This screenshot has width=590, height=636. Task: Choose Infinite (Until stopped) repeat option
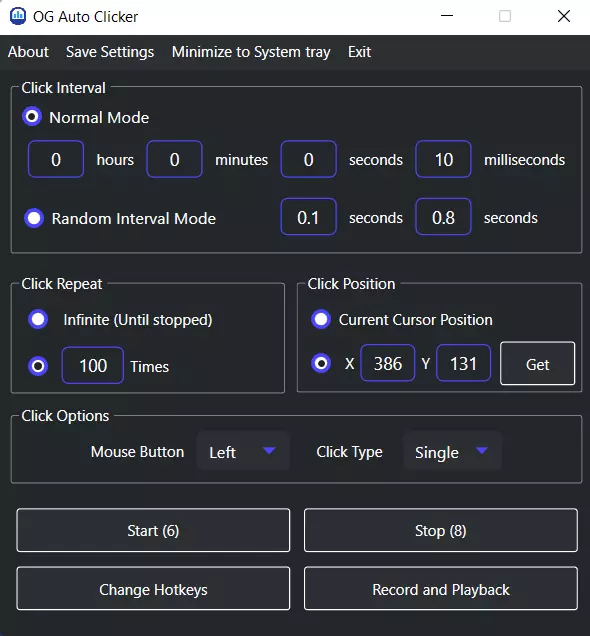(38, 319)
